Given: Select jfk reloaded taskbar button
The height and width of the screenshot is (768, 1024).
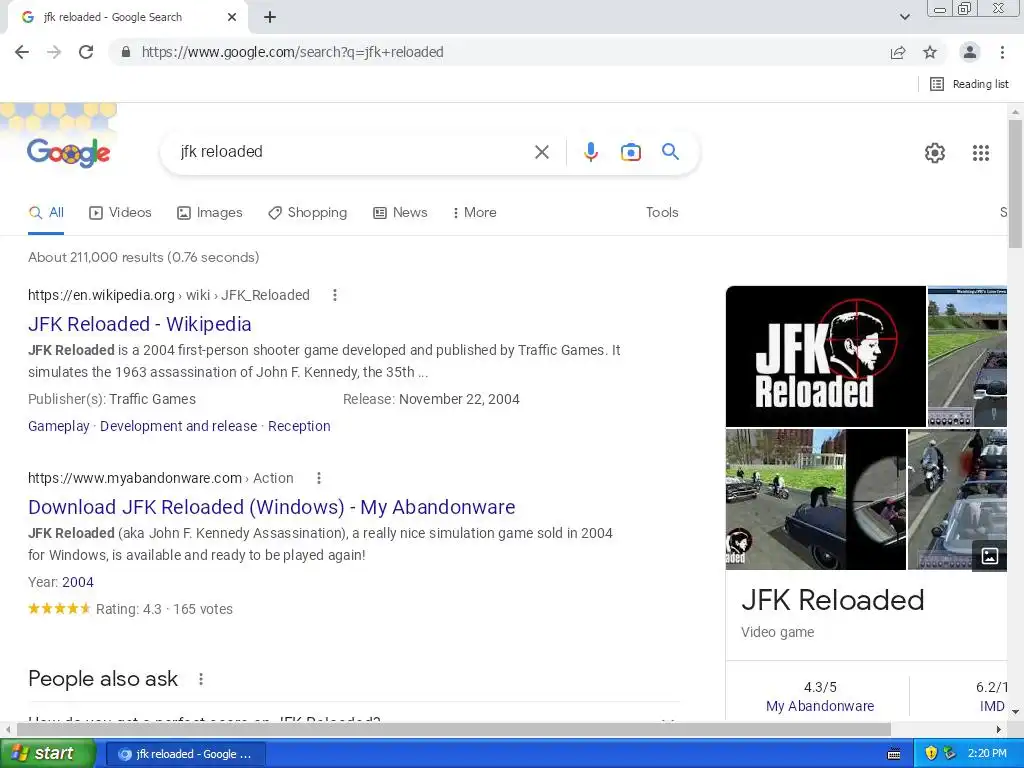Looking at the screenshot, I should point(185,754).
